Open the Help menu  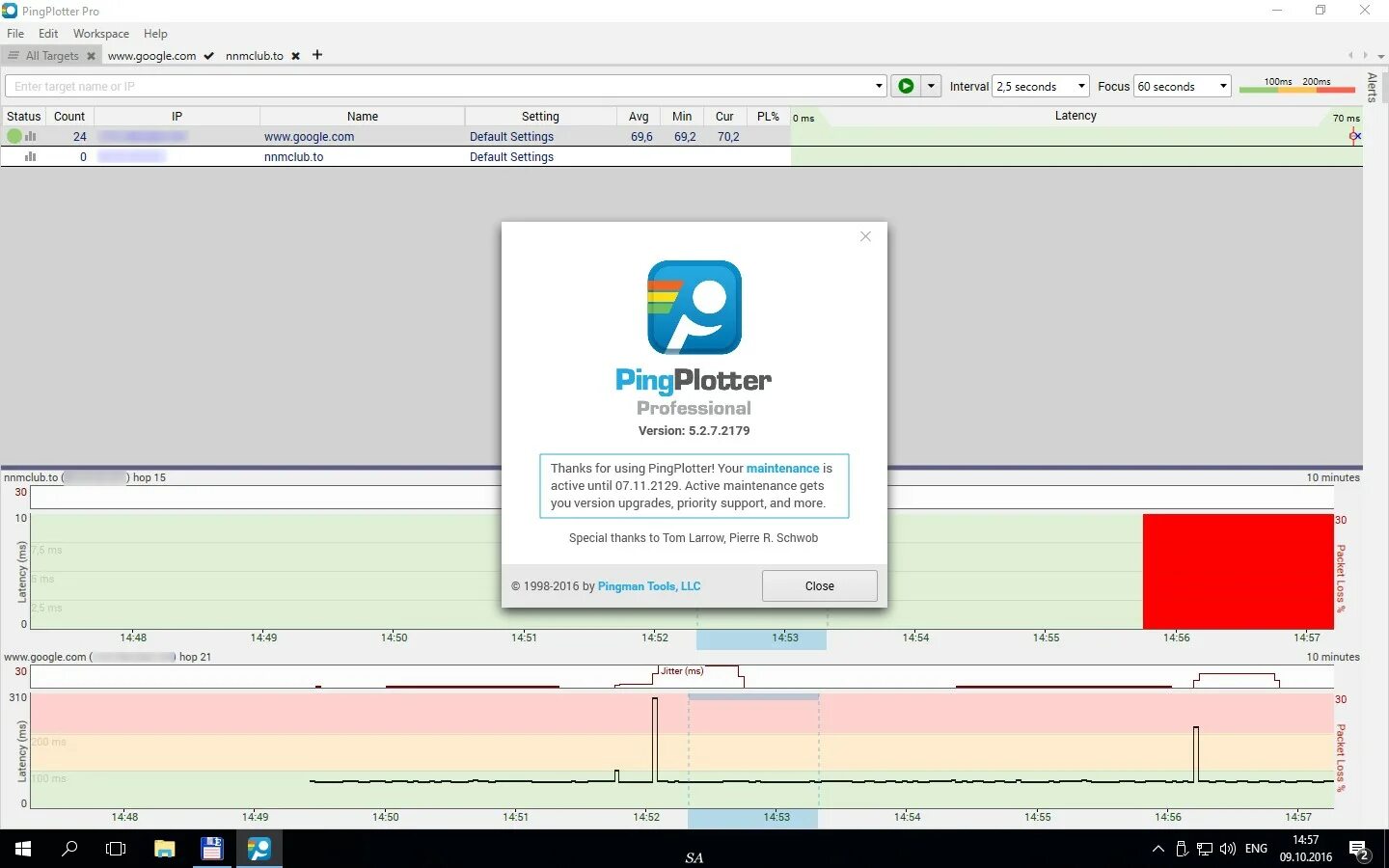click(x=155, y=33)
